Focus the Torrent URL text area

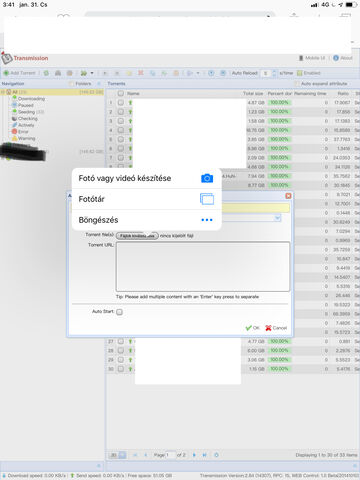click(203, 267)
